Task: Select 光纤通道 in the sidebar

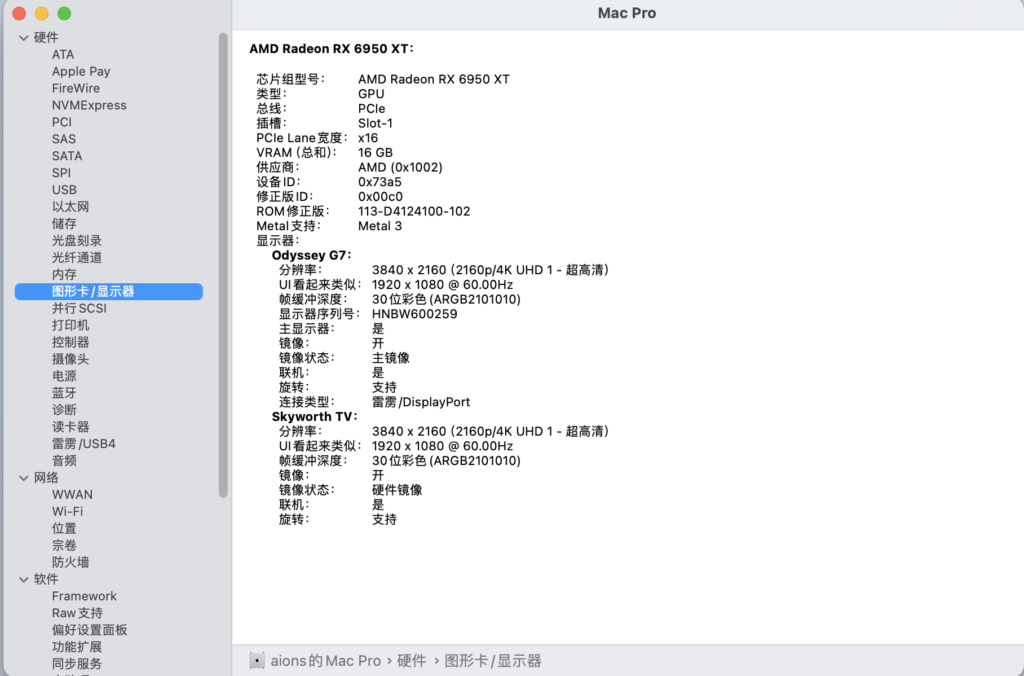Action: point(77,258)
